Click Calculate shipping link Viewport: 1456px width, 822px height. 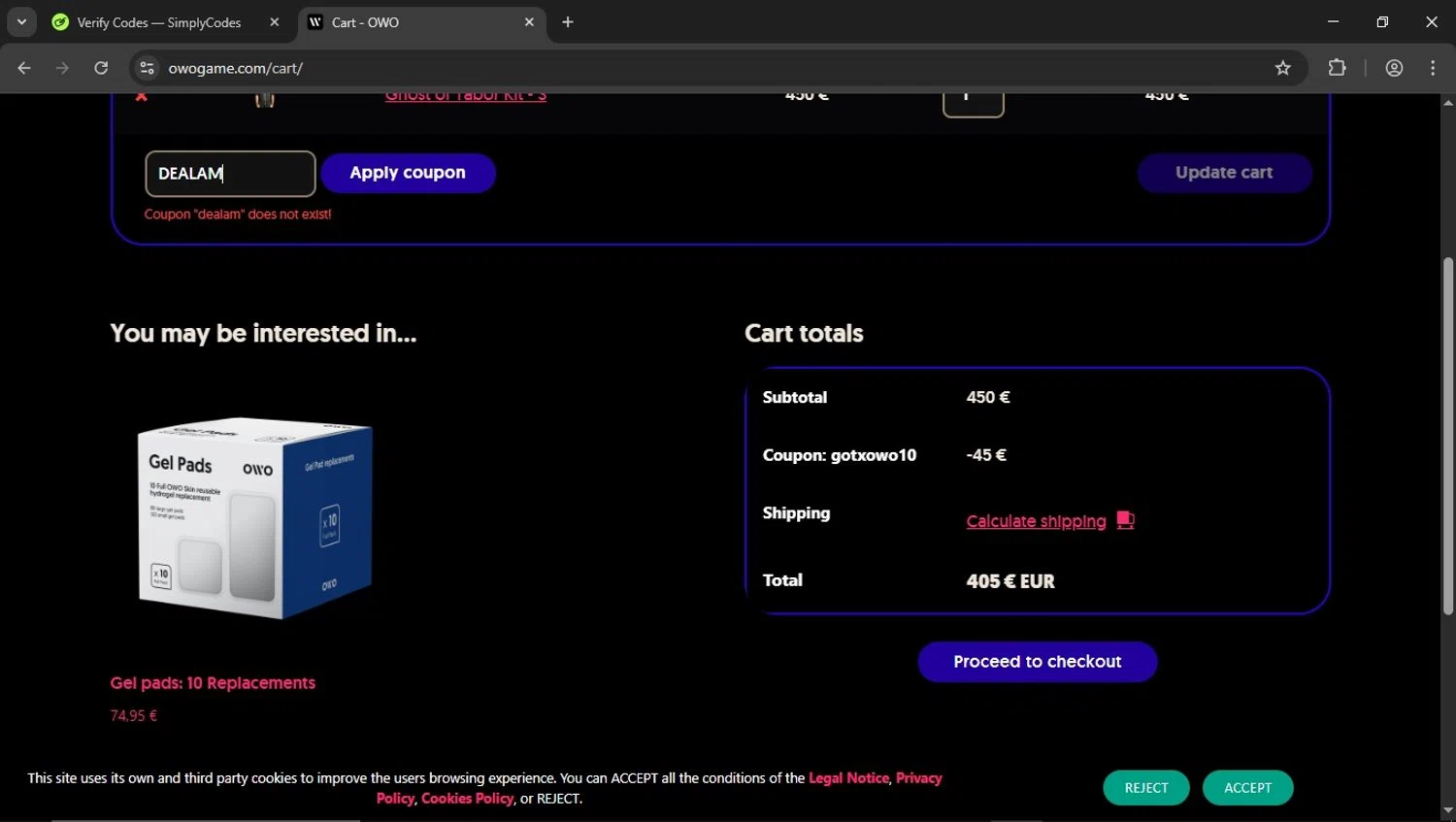point(1036,521)
